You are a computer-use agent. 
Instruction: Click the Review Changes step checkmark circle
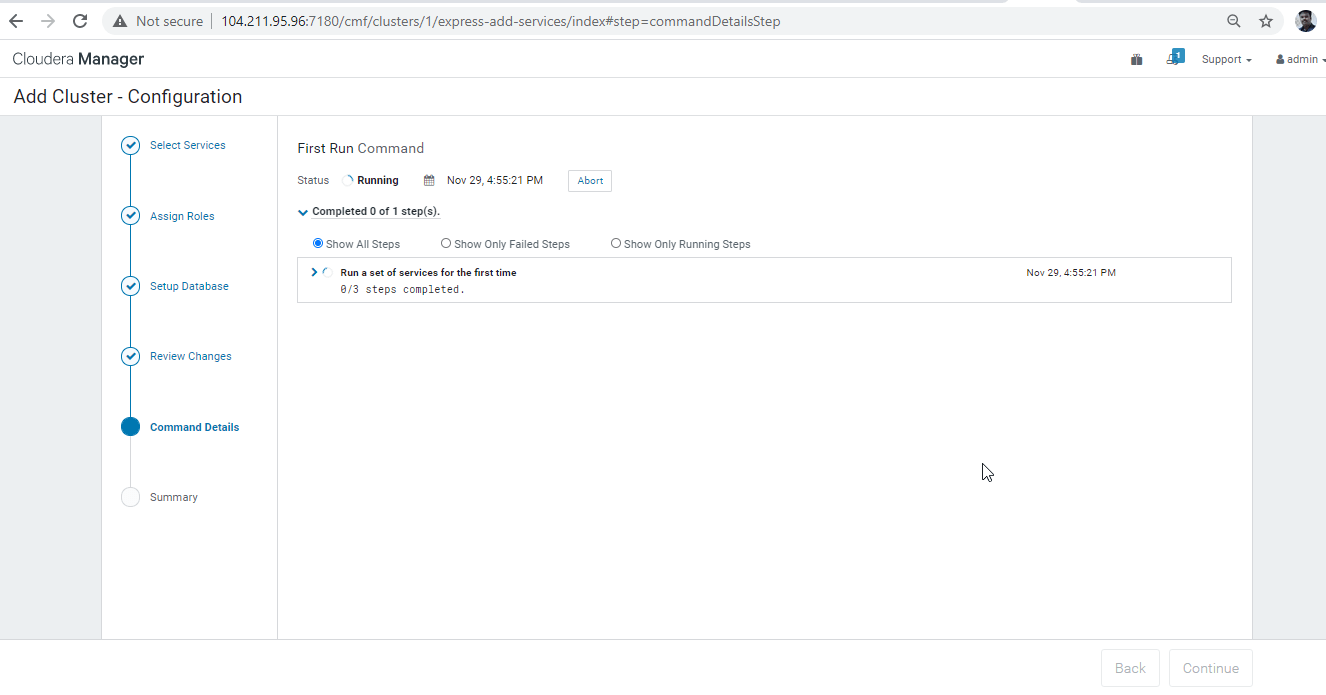[130, 356]
